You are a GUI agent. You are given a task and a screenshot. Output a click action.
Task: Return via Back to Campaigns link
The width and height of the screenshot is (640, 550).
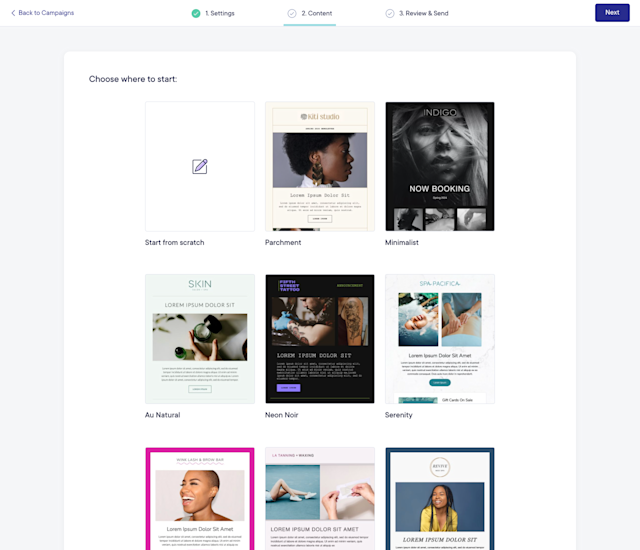point(46,13)
